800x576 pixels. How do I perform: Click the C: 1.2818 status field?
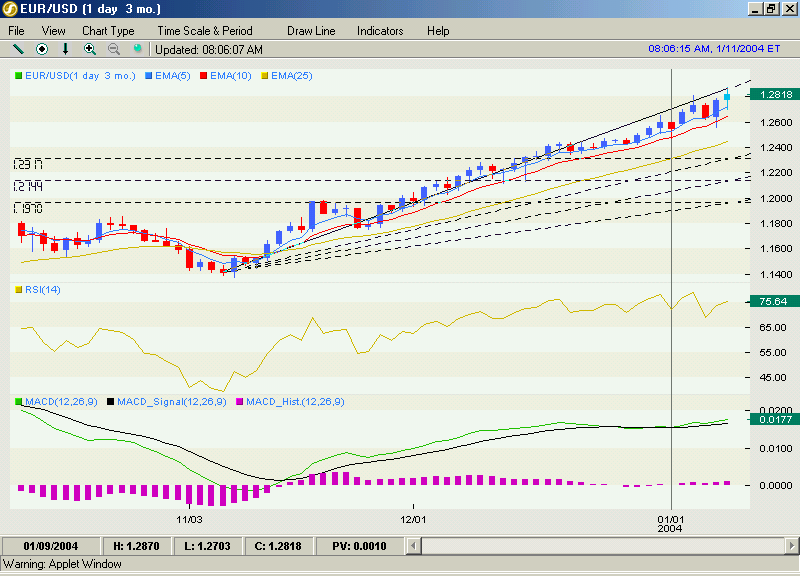click(x=278, y=546)
